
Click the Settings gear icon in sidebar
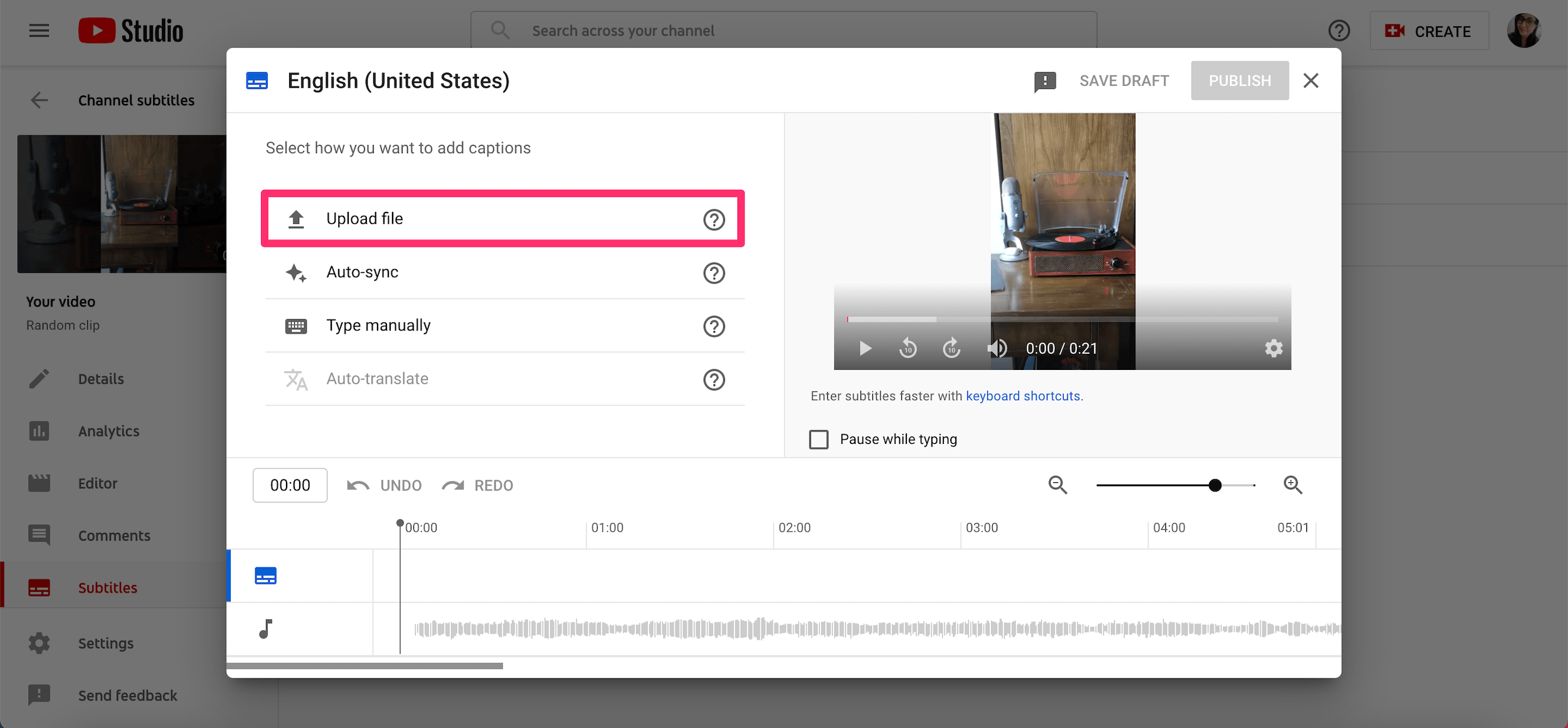pyautogui.click(x=39, y=643)
